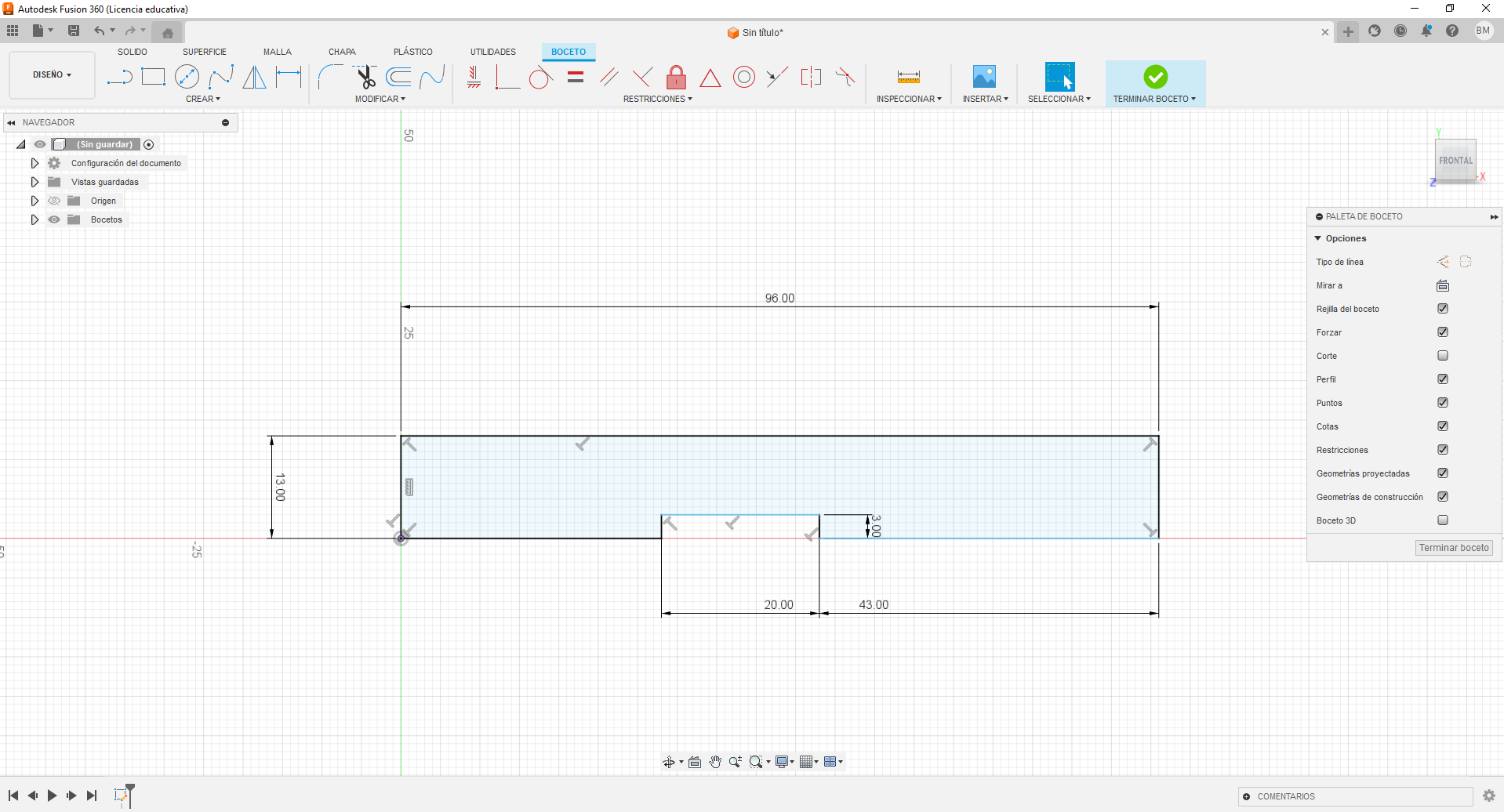The width and height of the screenshot is (1504, 812).
Task: Click the Terminar boceto palette button
Action: click(x=1454, y=548)
